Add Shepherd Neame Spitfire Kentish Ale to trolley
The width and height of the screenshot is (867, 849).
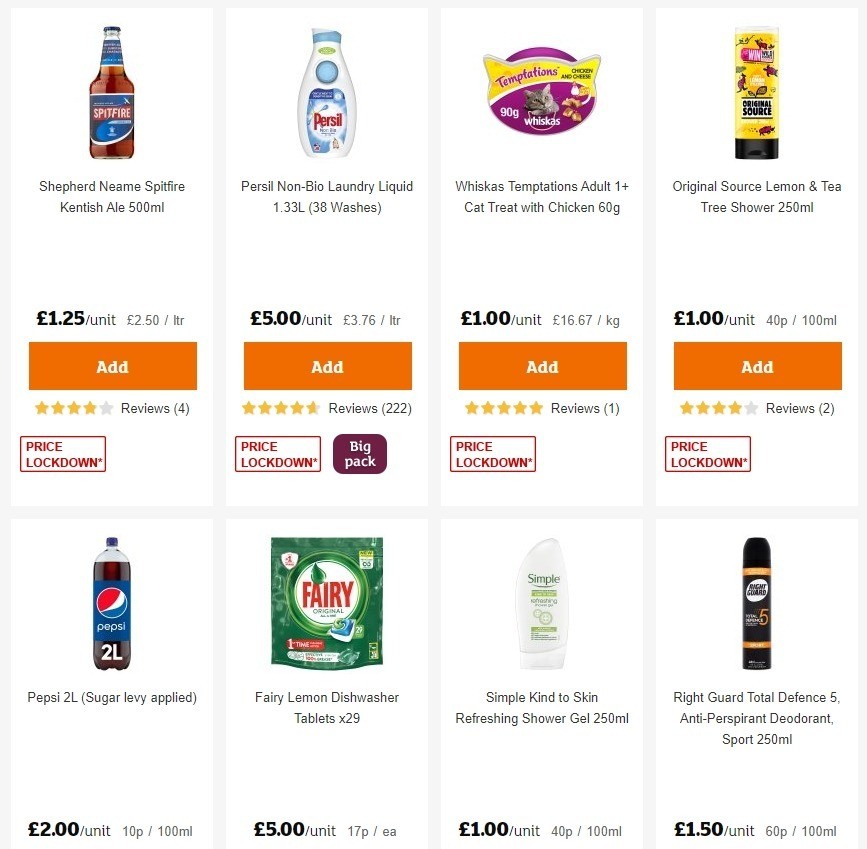point(112,366)
